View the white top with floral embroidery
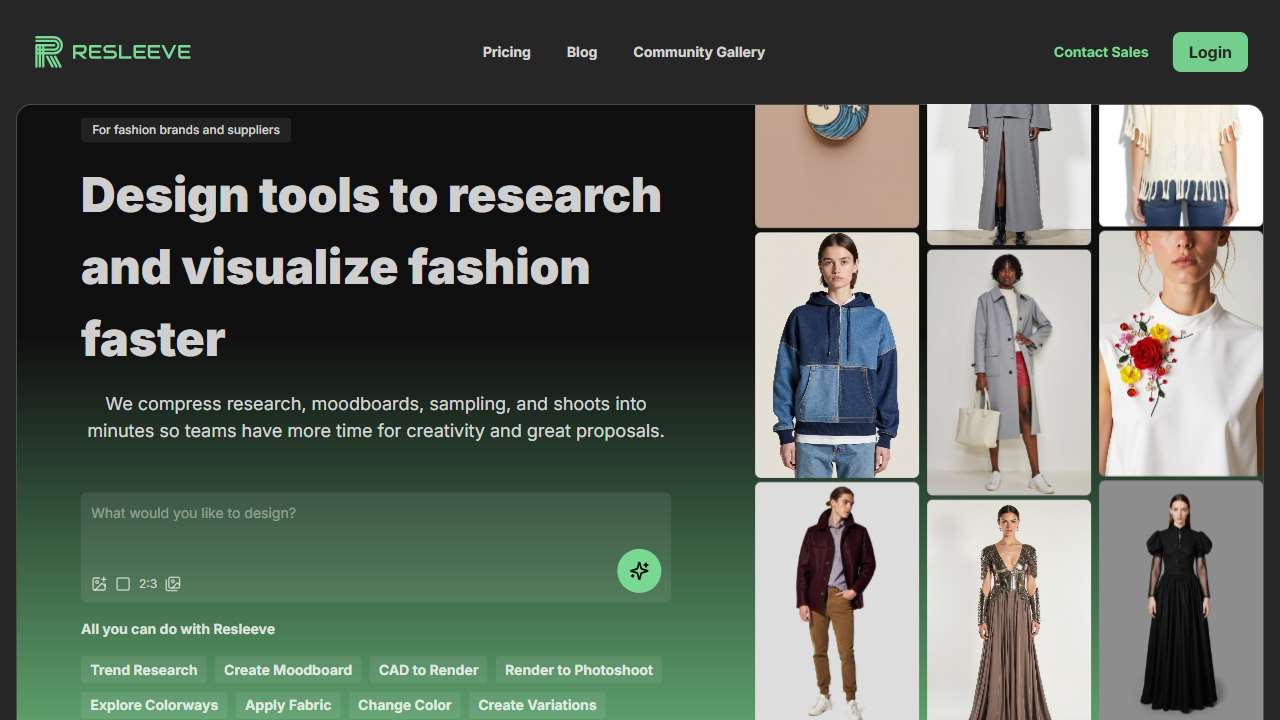1280x720 pixels. pyautogui.click(x=1180, y=353)
